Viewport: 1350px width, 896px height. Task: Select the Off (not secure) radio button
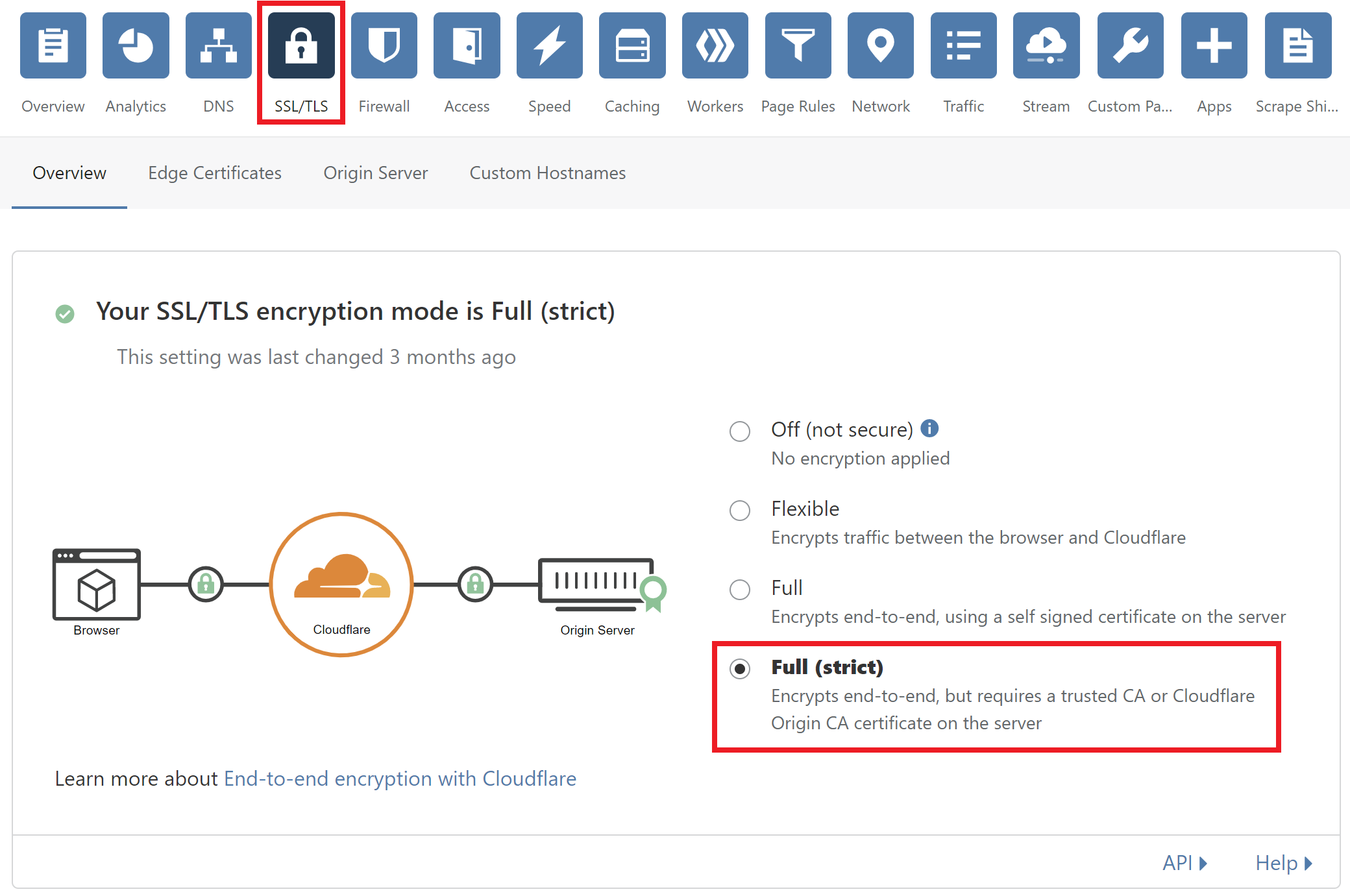pyautogui.click(x=740, y=431)
